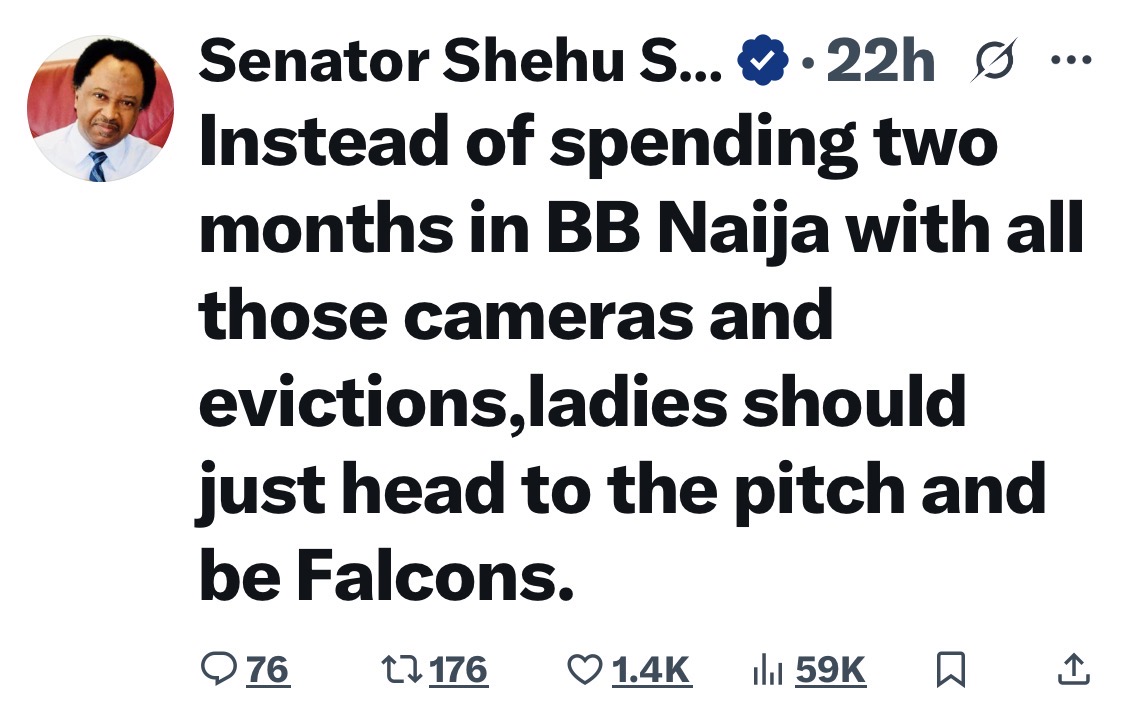Open the reply composer icon
The image size is (1125, 718).
click(219, 669)
